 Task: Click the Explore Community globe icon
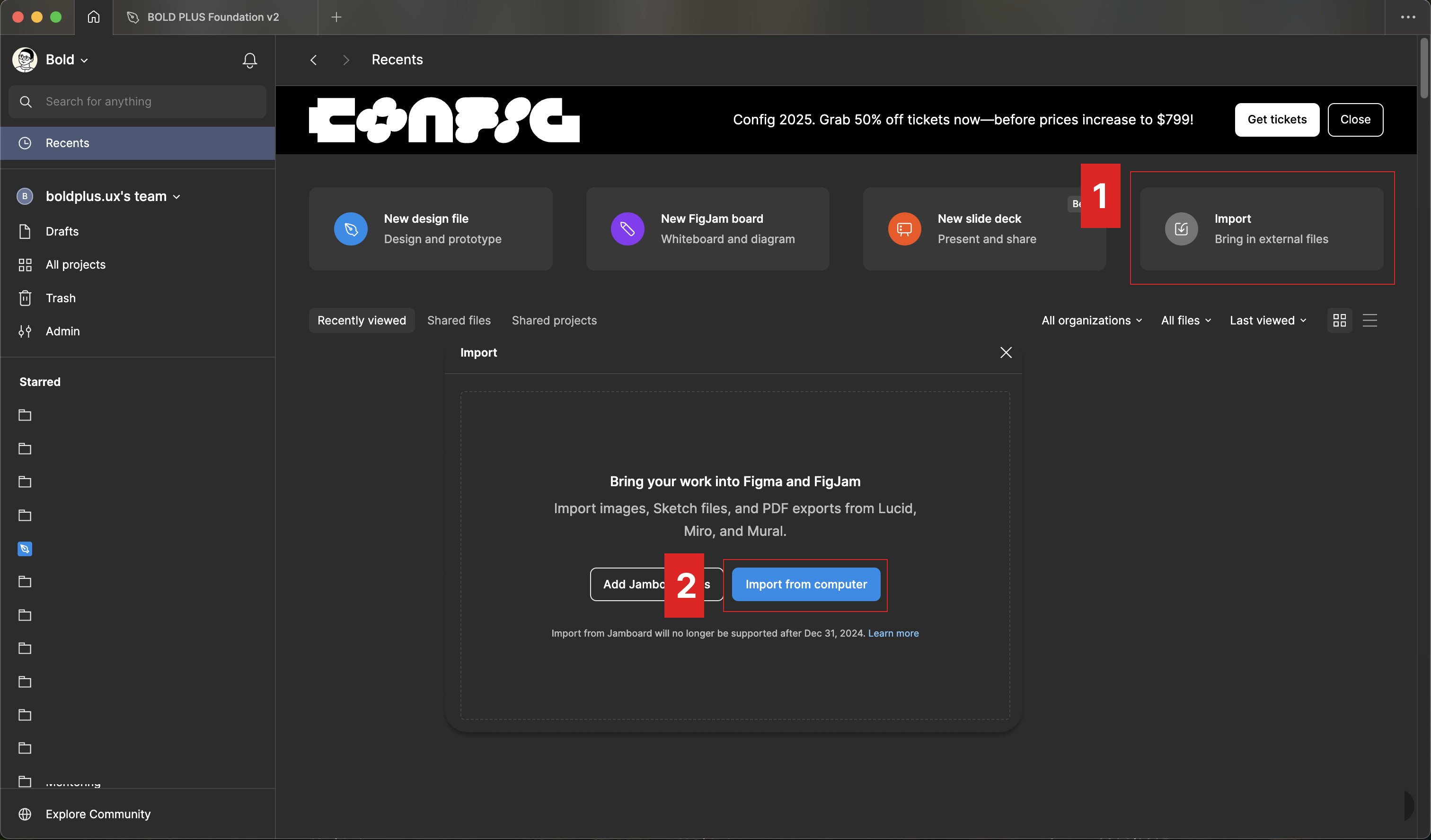pos(25,814)
